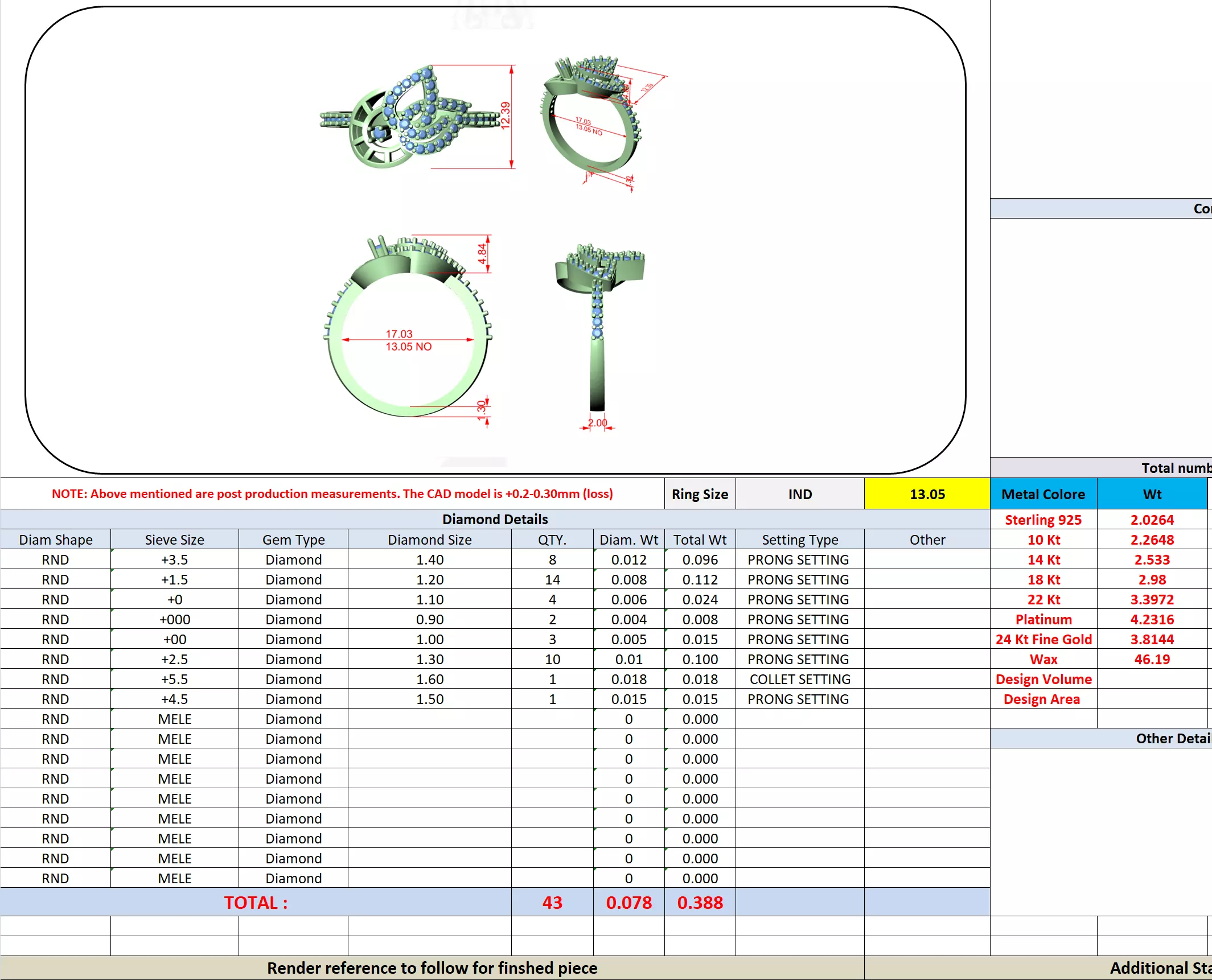Click the Render reference to follow header
Image resolution: width=1212 pixels, height=980 pixels.
(432, 968)
